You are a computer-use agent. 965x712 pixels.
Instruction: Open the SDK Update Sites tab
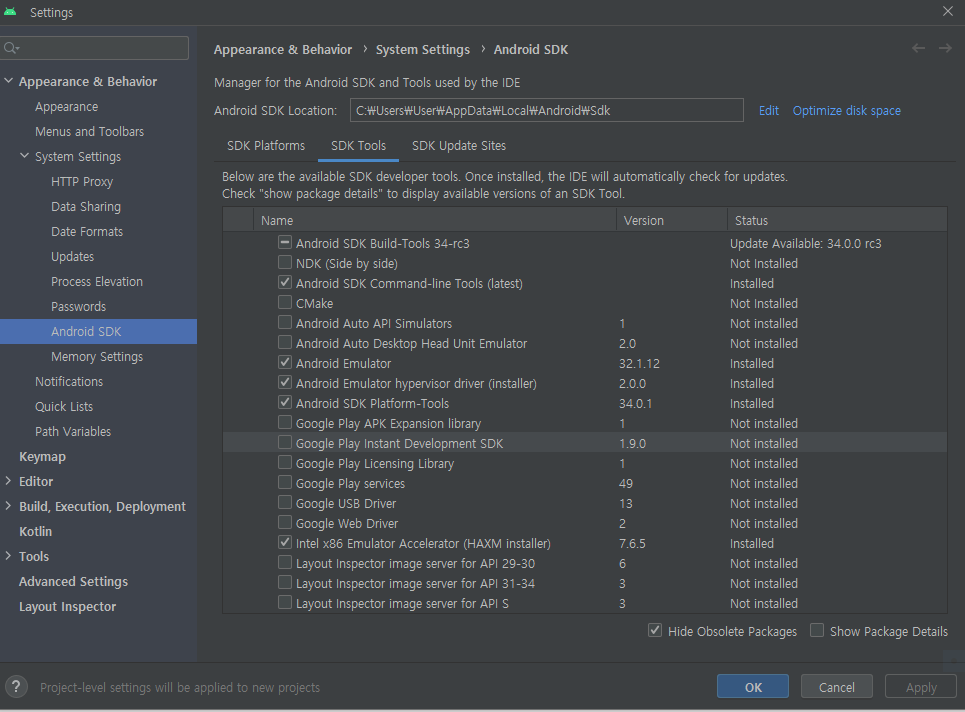click(458, 146)
